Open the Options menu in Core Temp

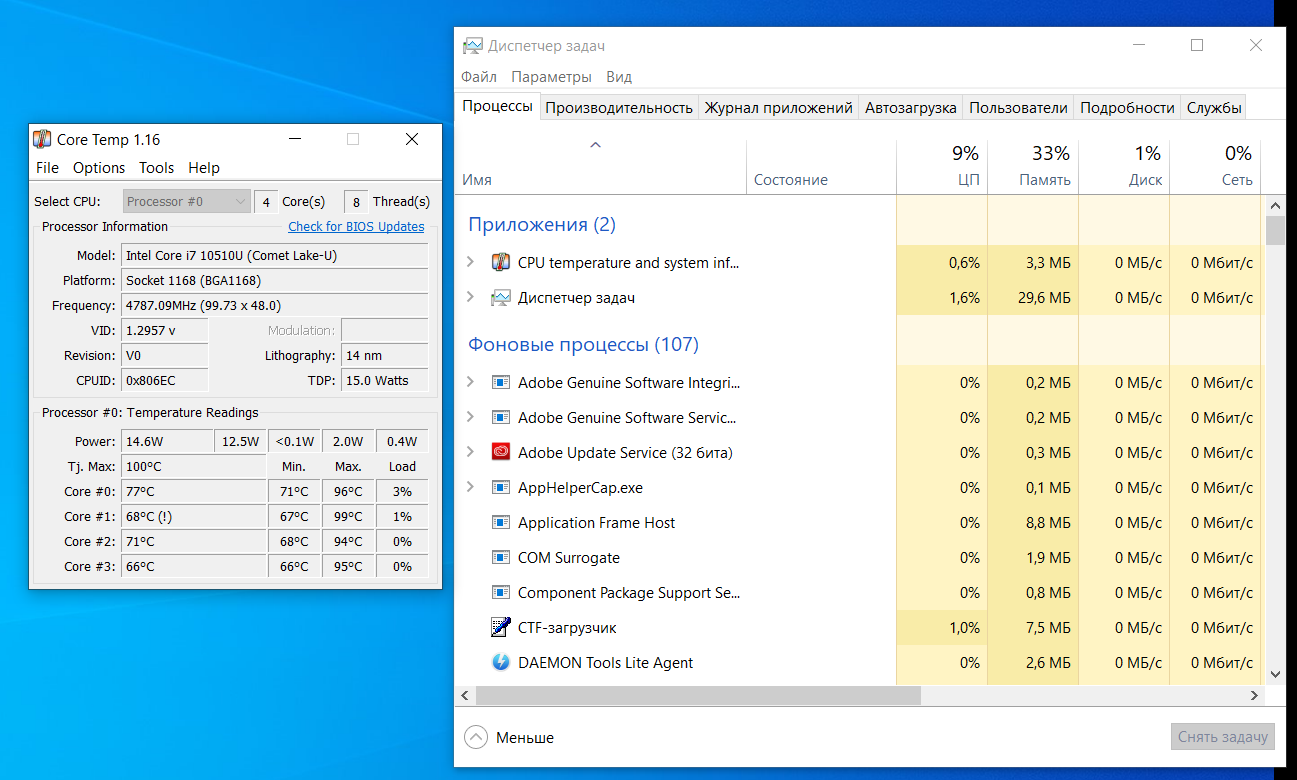pos(99,168)
